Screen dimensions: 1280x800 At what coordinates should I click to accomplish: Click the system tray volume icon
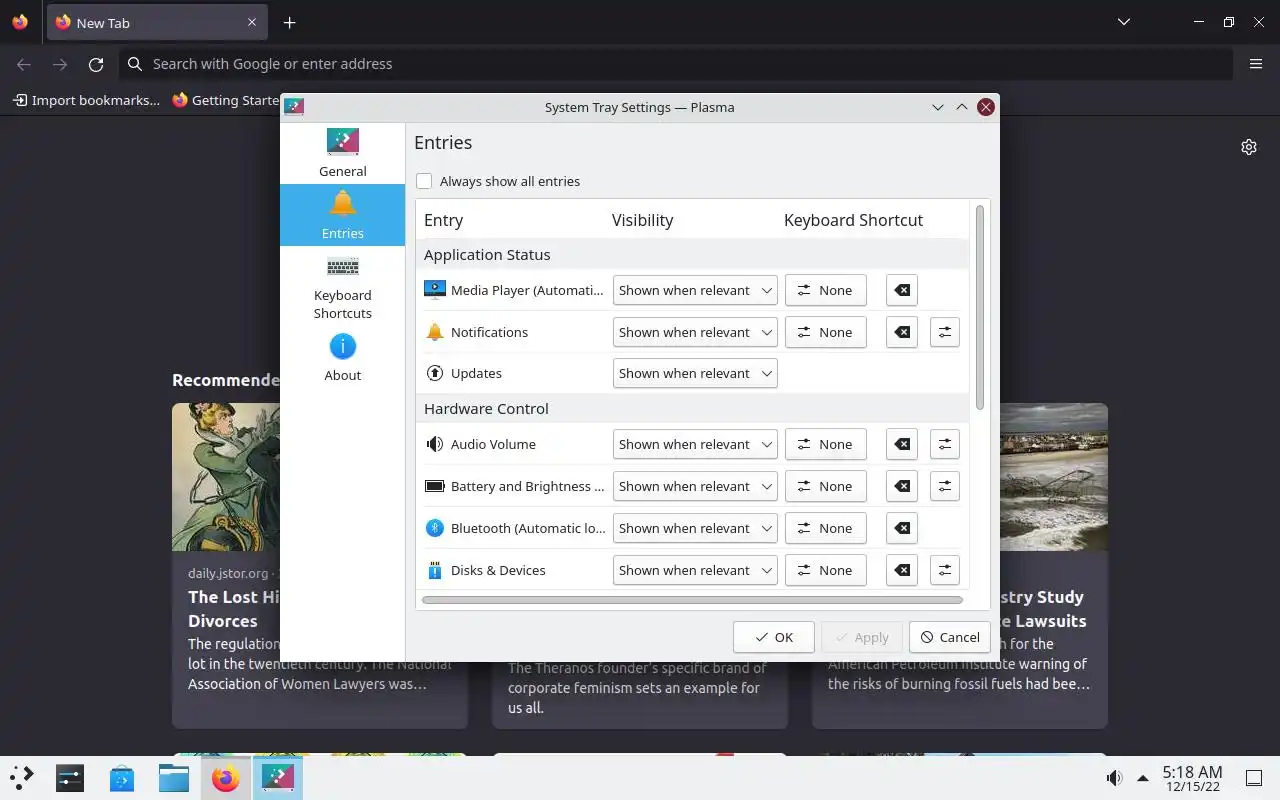(x=1114, y=778)
